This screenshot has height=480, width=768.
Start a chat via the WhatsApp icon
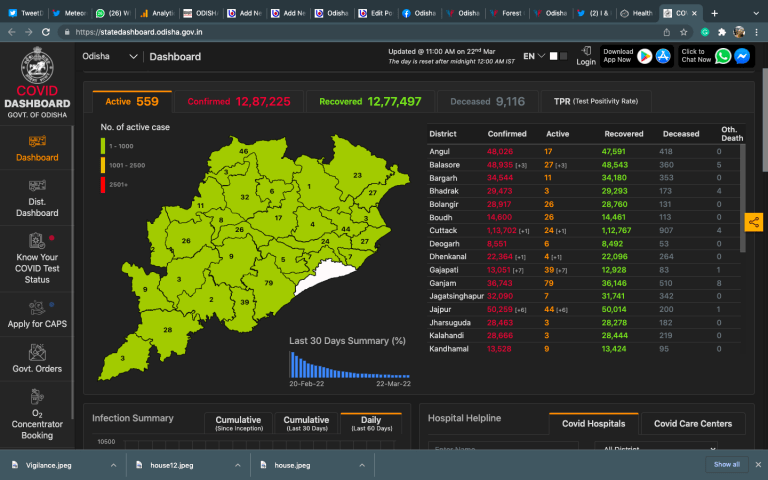point(723,57)
